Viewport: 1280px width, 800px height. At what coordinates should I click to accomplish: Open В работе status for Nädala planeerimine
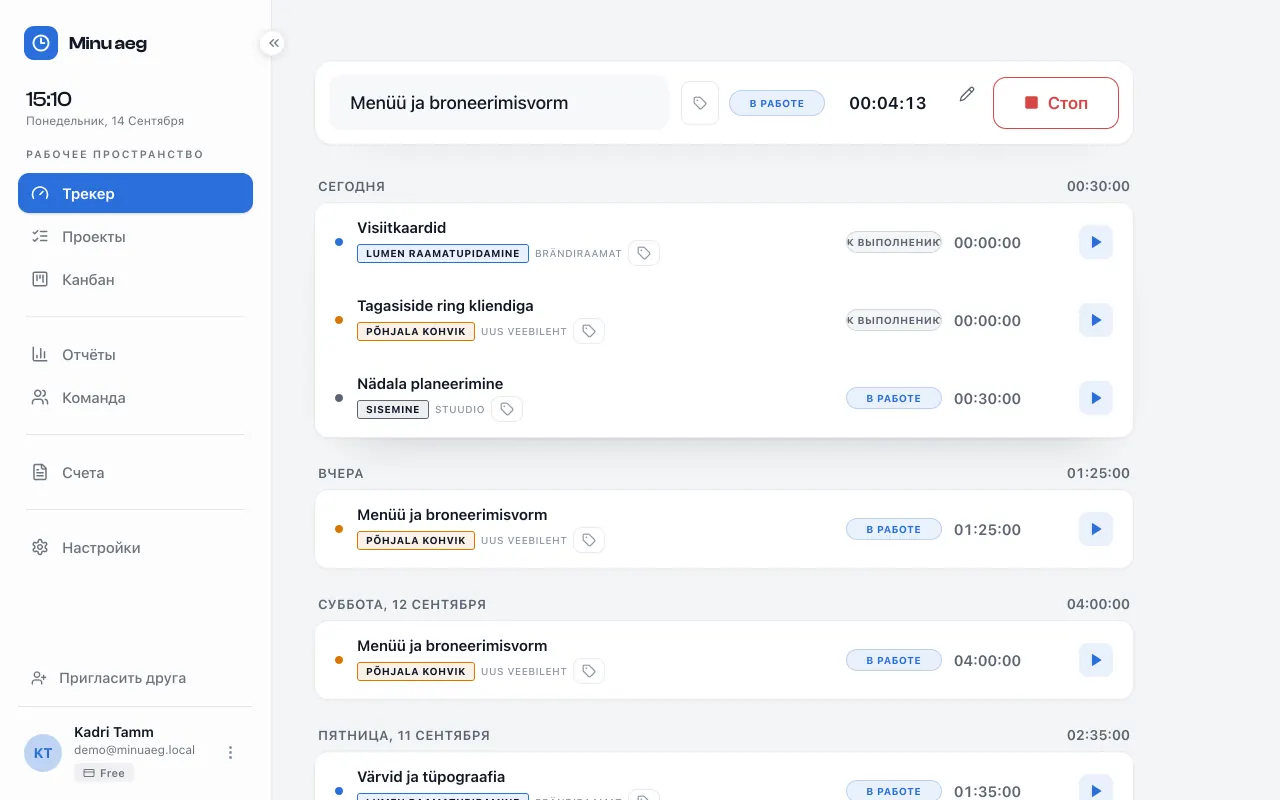(894, 398)
